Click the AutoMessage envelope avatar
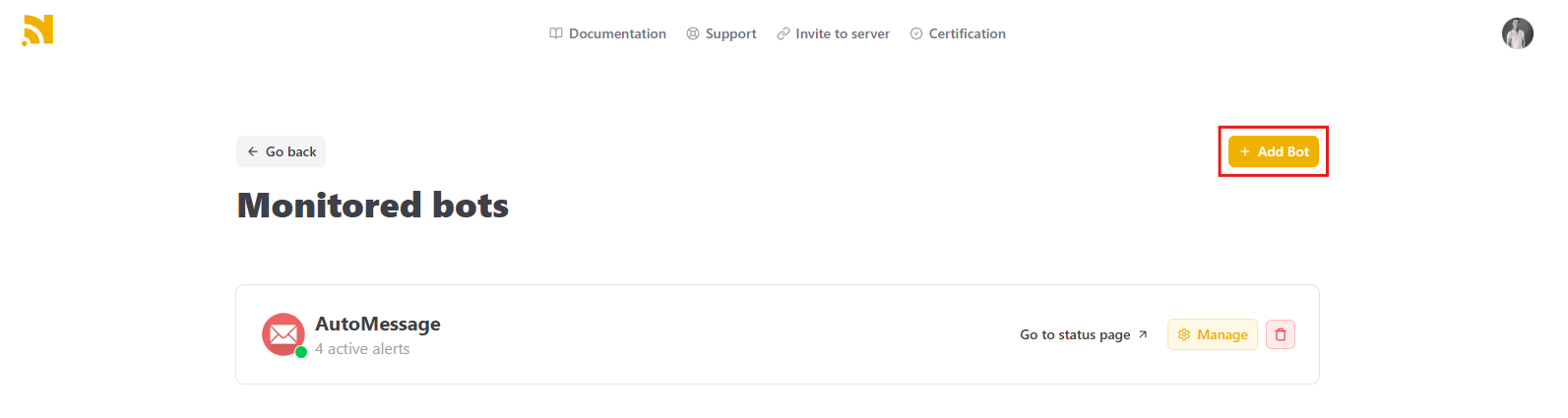Viewport: 1568px width, 418px height. (x=283, y=334)
